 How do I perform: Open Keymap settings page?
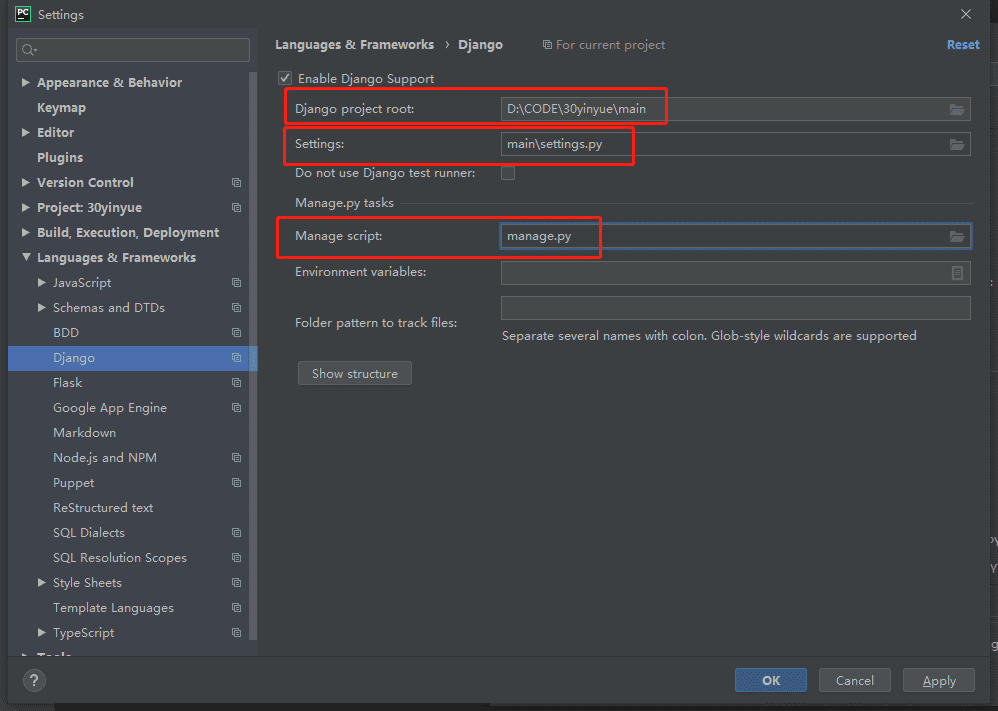tap(61, 108)
